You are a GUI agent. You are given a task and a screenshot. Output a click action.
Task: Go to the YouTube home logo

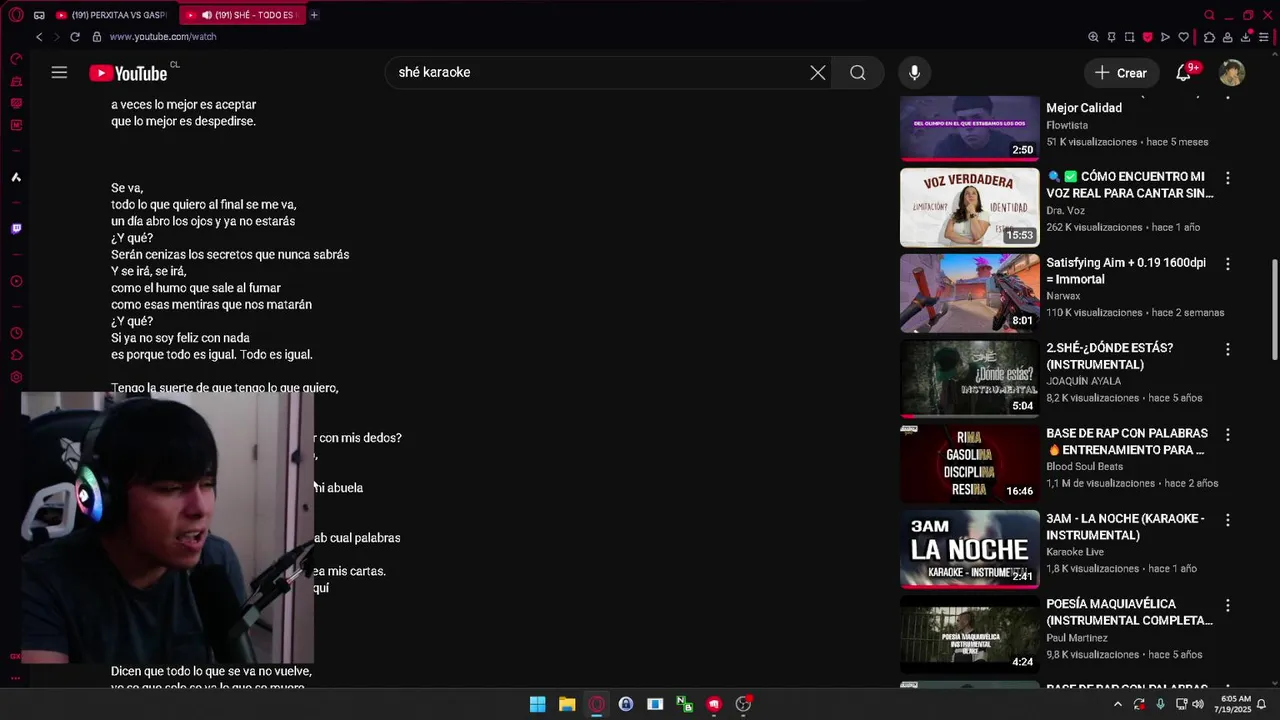128,73
